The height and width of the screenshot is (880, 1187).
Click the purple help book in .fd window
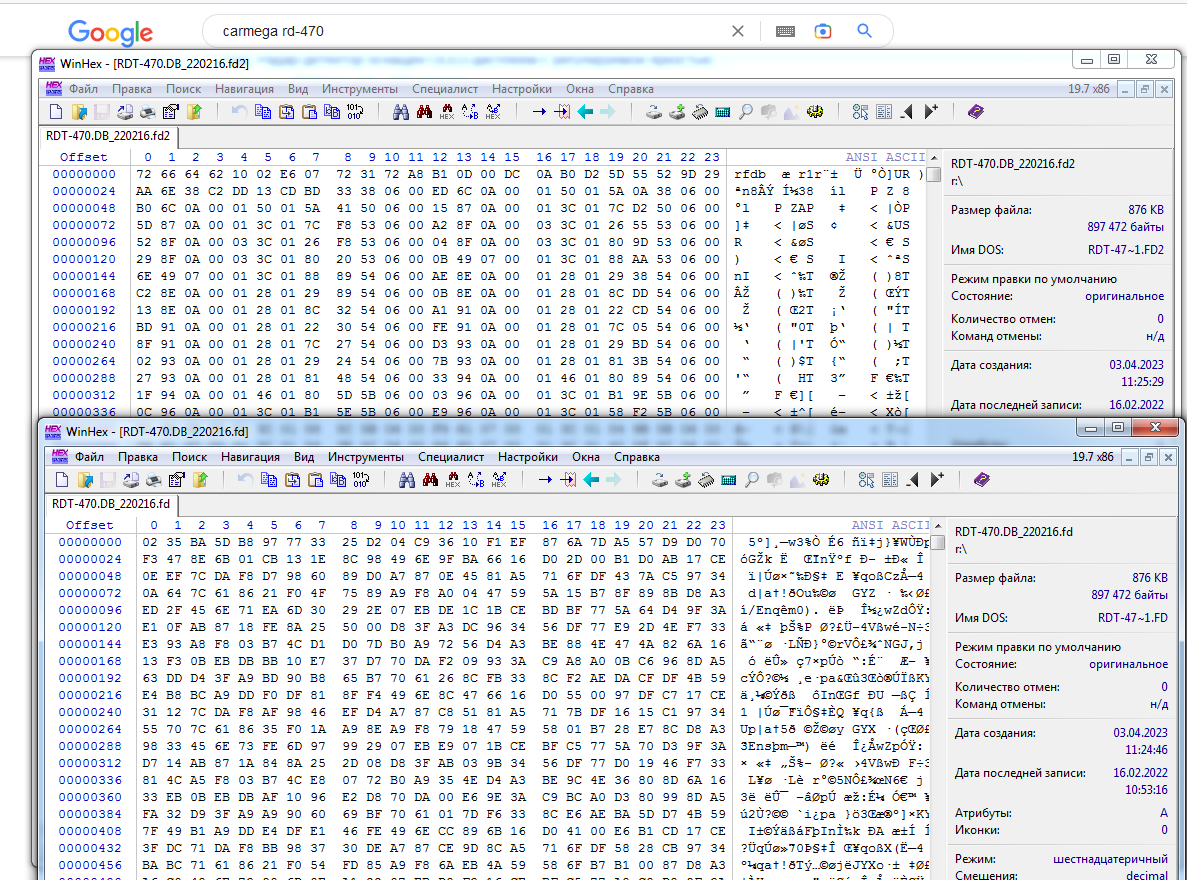(979, 480)
